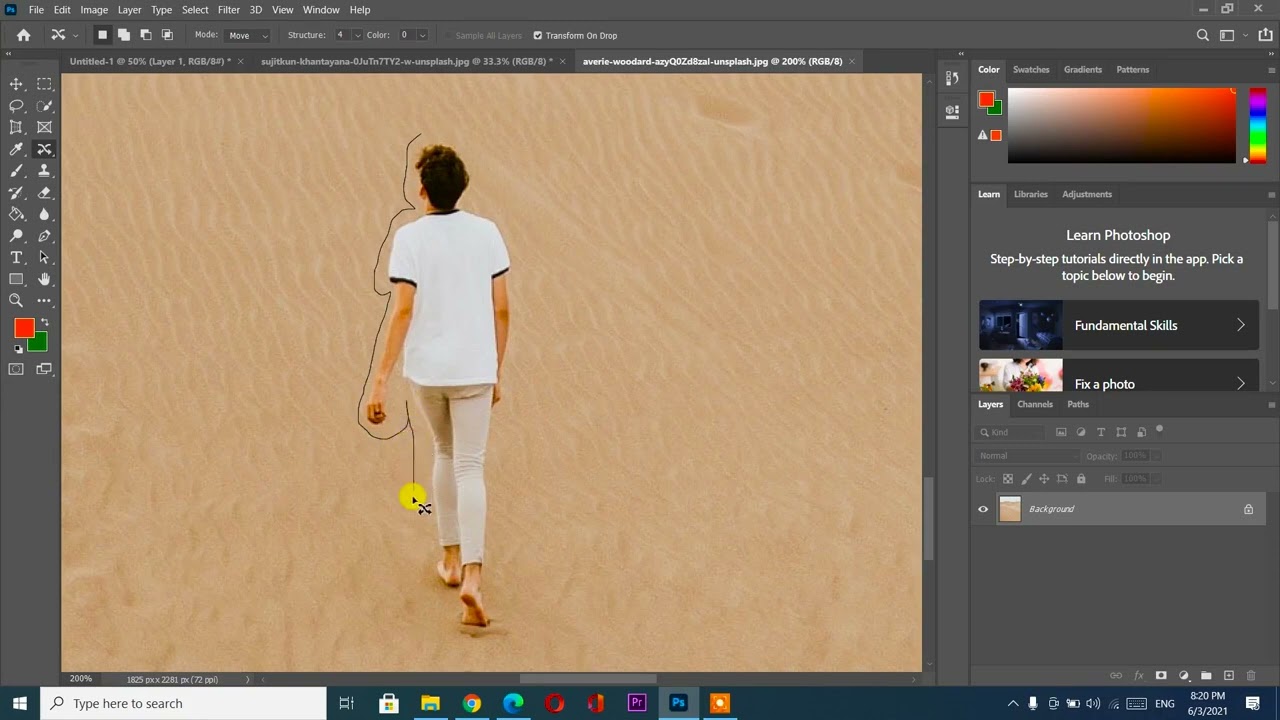Swap foreground and background colors

[x=43, y=322]
